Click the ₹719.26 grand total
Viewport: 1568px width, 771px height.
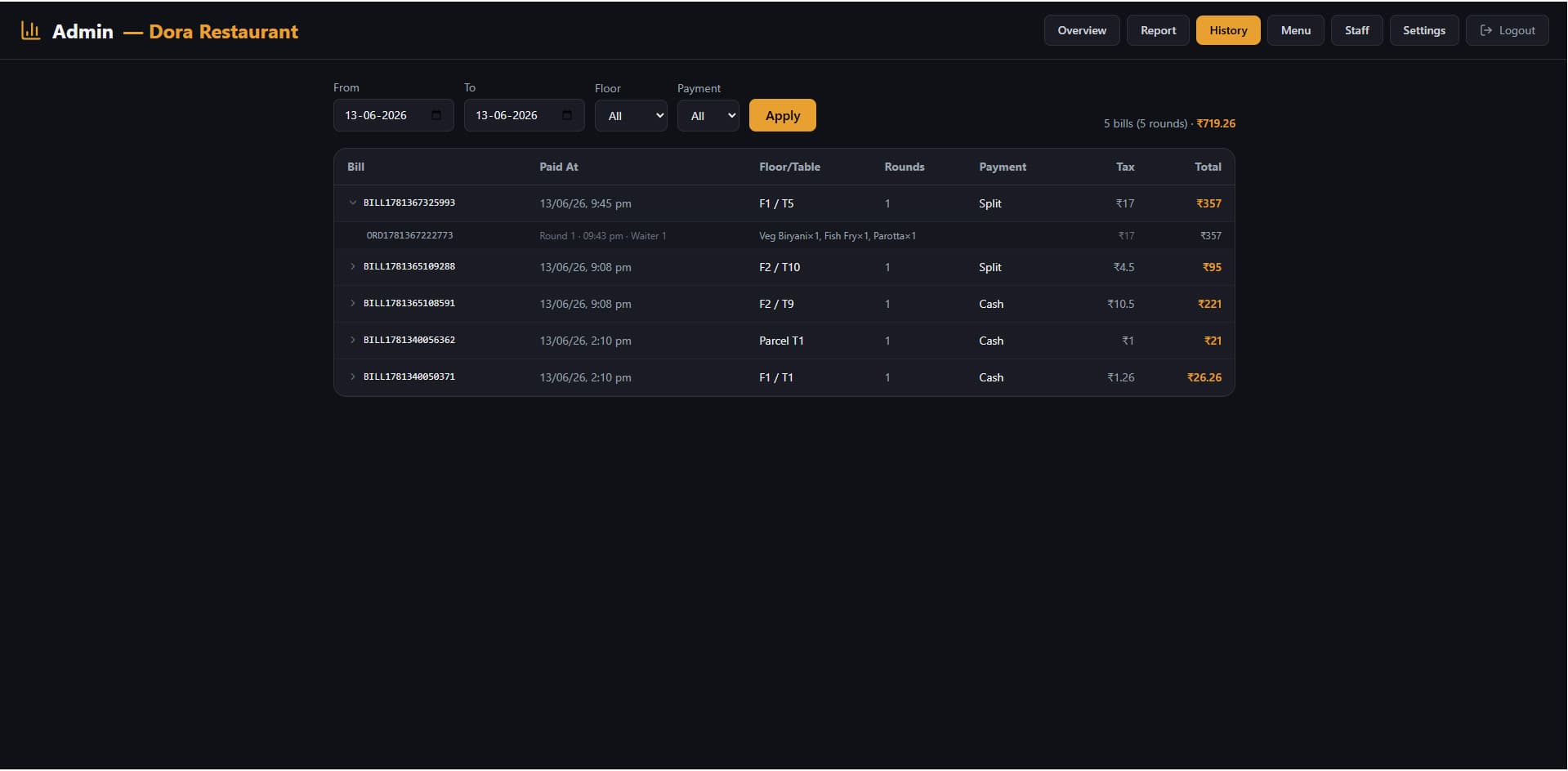(1216, 123)
